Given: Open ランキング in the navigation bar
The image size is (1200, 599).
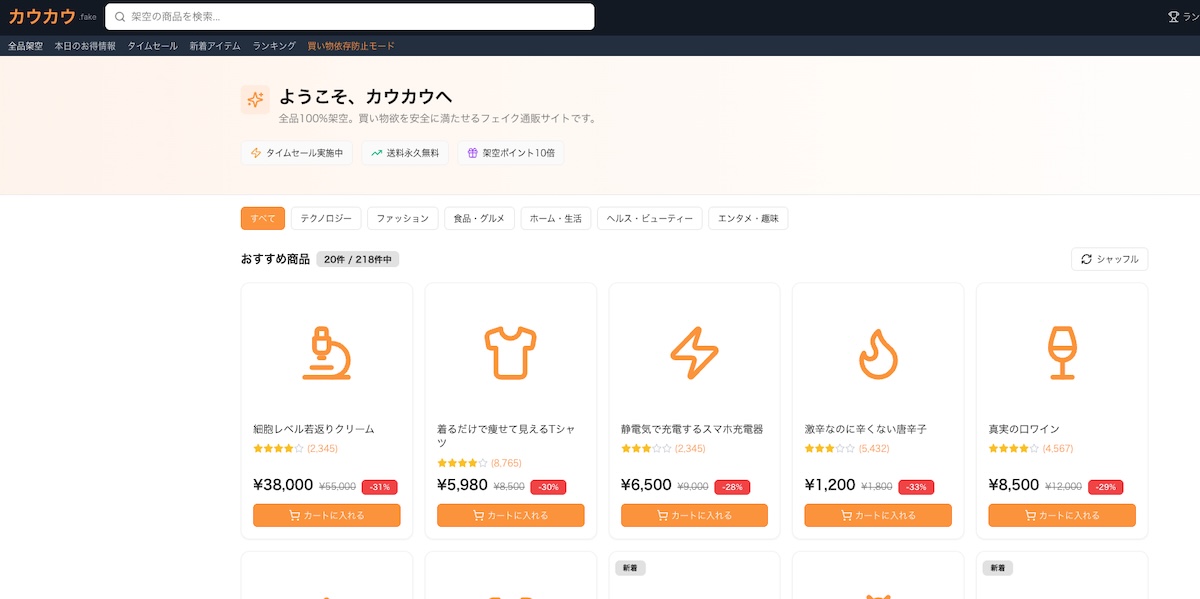Looking at the screenshot, I should coord(274,46).
